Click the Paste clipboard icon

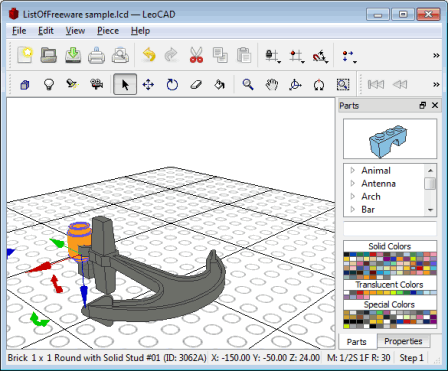tap(244, 55)
